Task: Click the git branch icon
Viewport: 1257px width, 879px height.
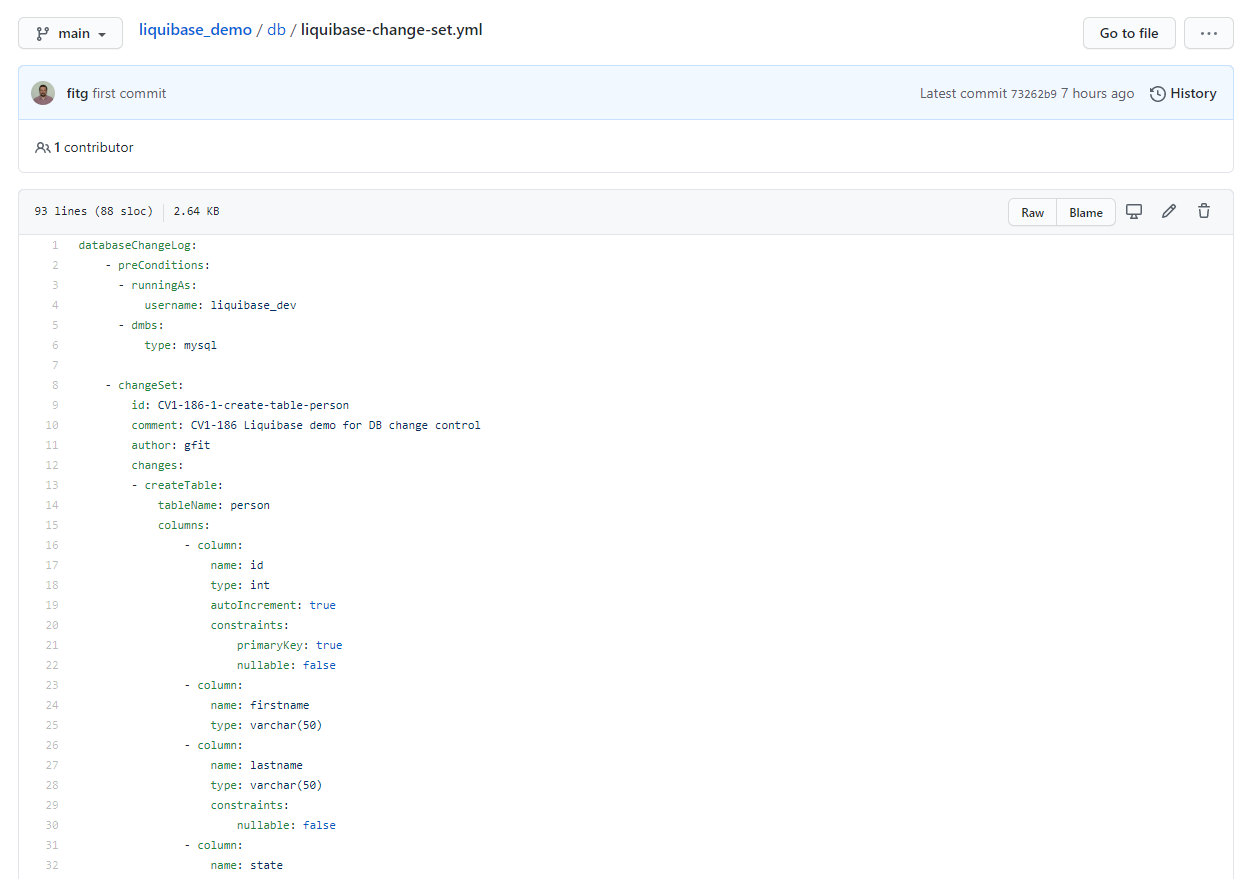Action: click(43, 34)
